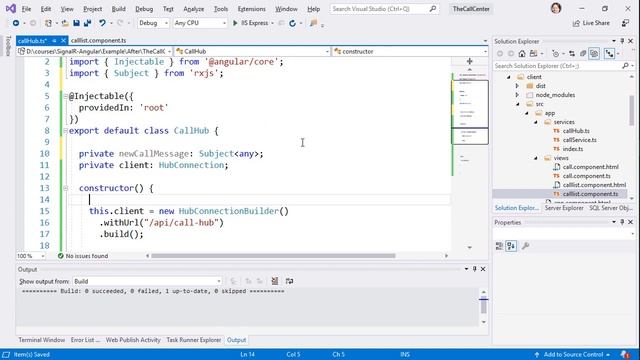Click the Solution Explorer search magnifier icon
This screenshot has height=360, width=640.
click(x=625, y=66)
